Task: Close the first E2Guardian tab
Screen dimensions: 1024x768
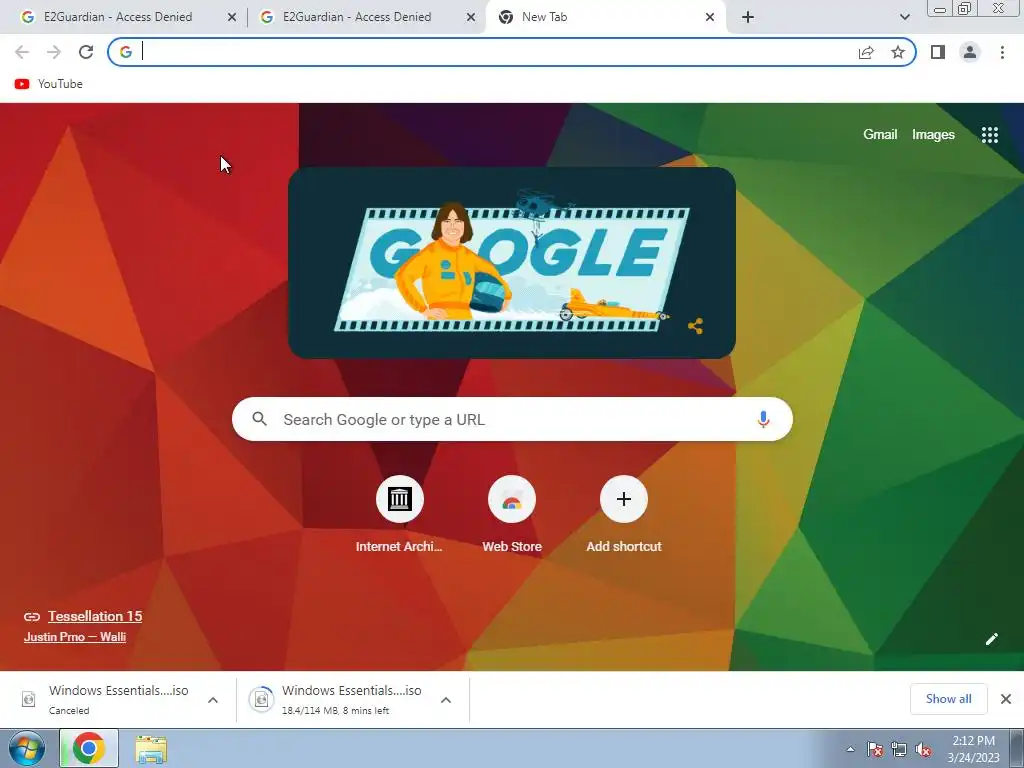Action: click(x=232, y=18)
